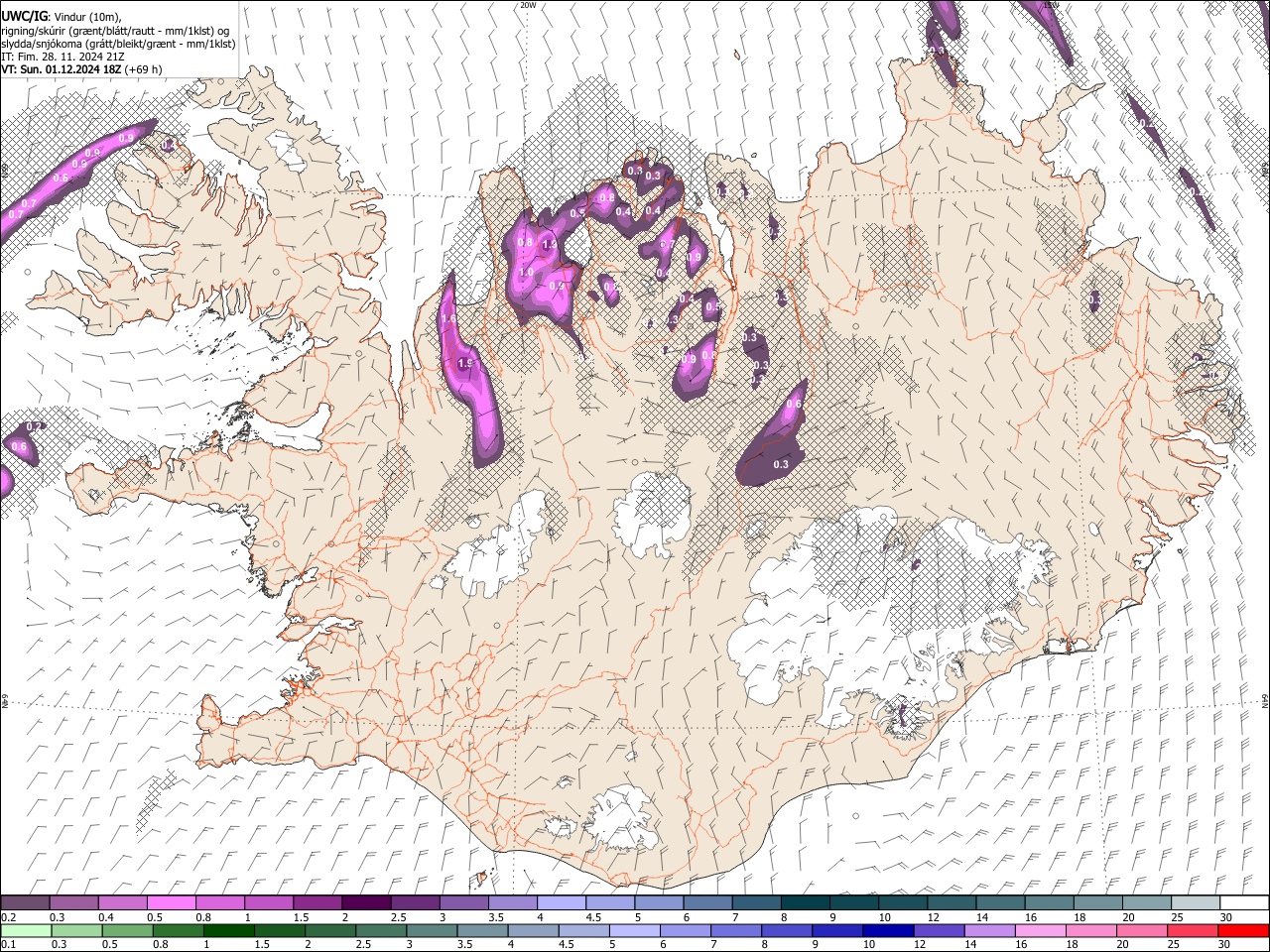The image size is (1270, 952).
Task: Click upper scale dark teal swatch at 8
Action: (x=806, y=903)
